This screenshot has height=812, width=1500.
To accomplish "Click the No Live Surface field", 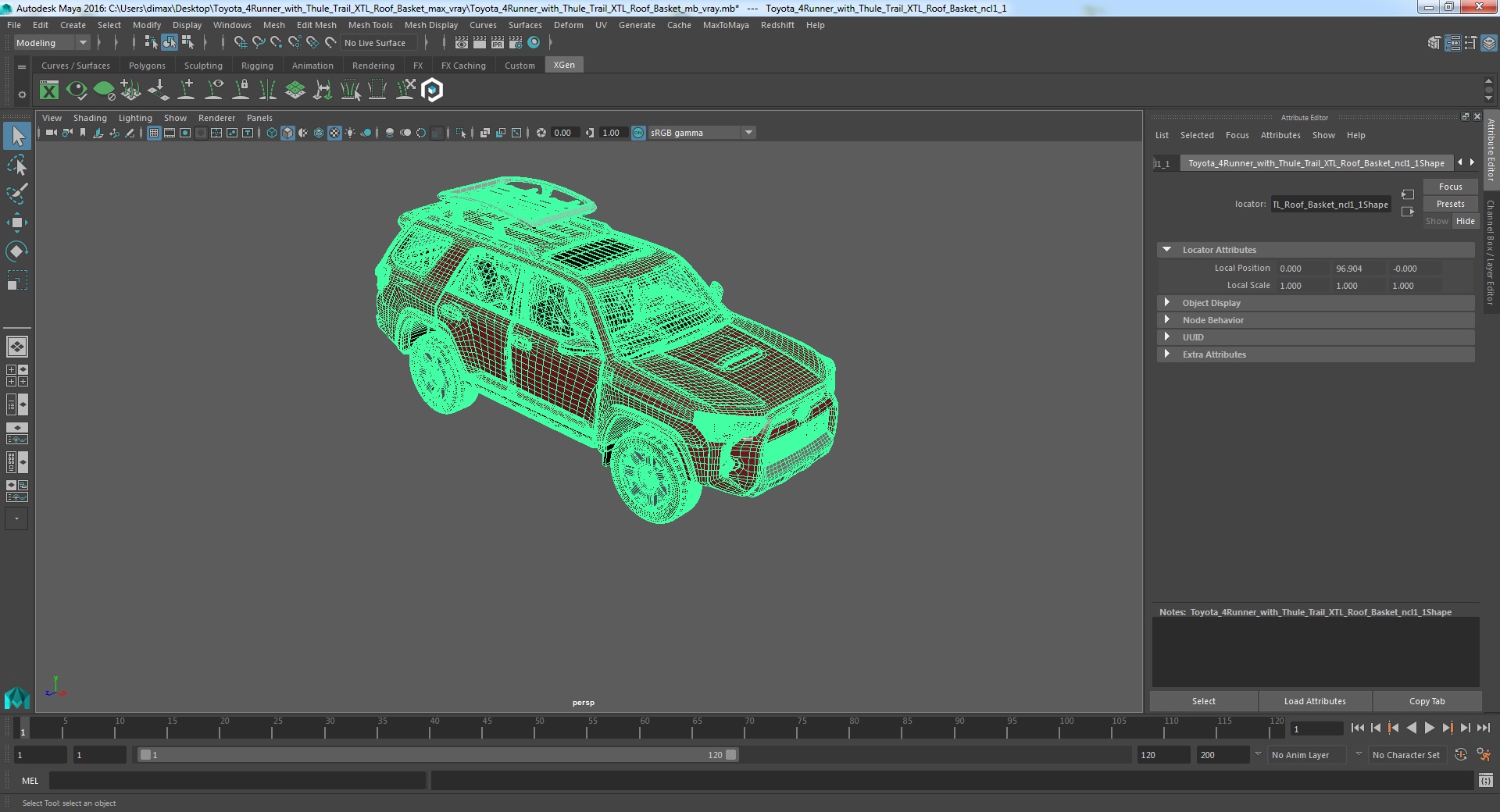I will click(379, 43).
